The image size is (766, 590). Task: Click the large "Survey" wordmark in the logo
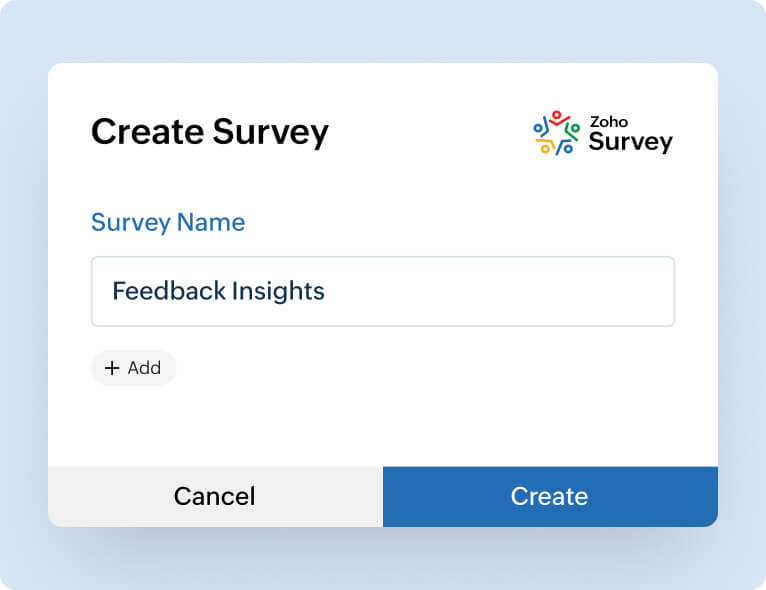point(630,142)
